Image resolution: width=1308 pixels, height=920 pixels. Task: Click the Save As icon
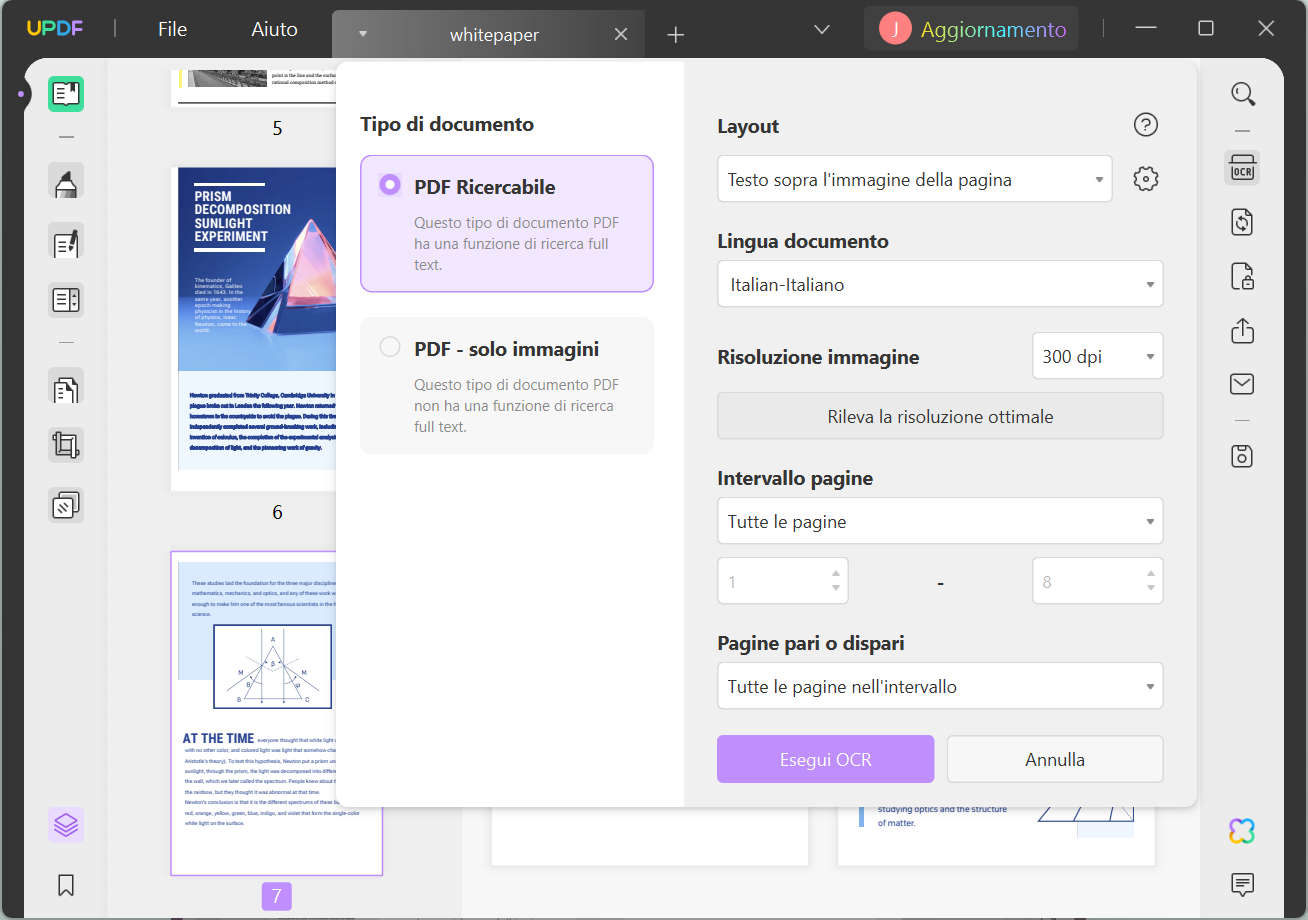1242,455
